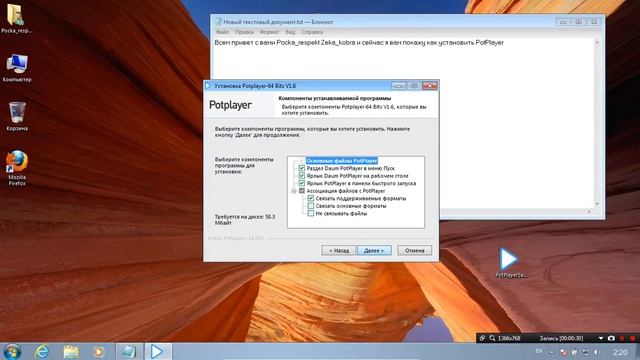Open Notepad Правка menu
Viewport: 640px width, 360px height.
click(x=244, y=32)
